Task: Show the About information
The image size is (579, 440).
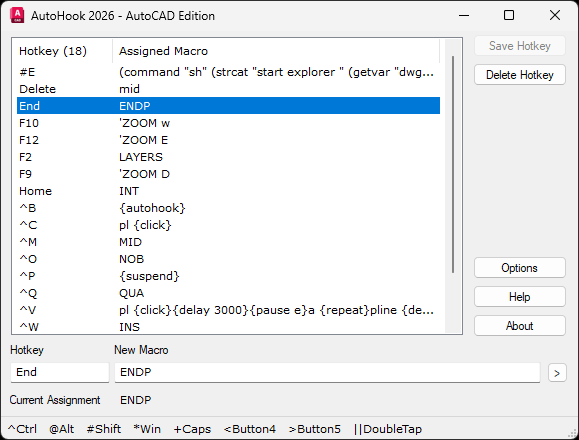Action: (520, 326)
